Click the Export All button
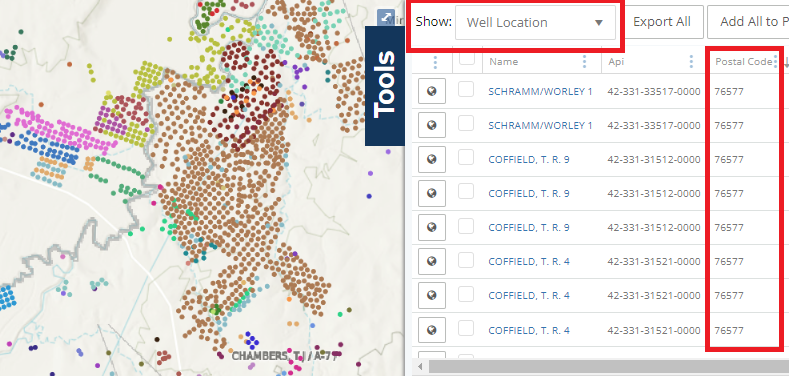The width and height of the screenshot is (789, 376). coord(662,22)
